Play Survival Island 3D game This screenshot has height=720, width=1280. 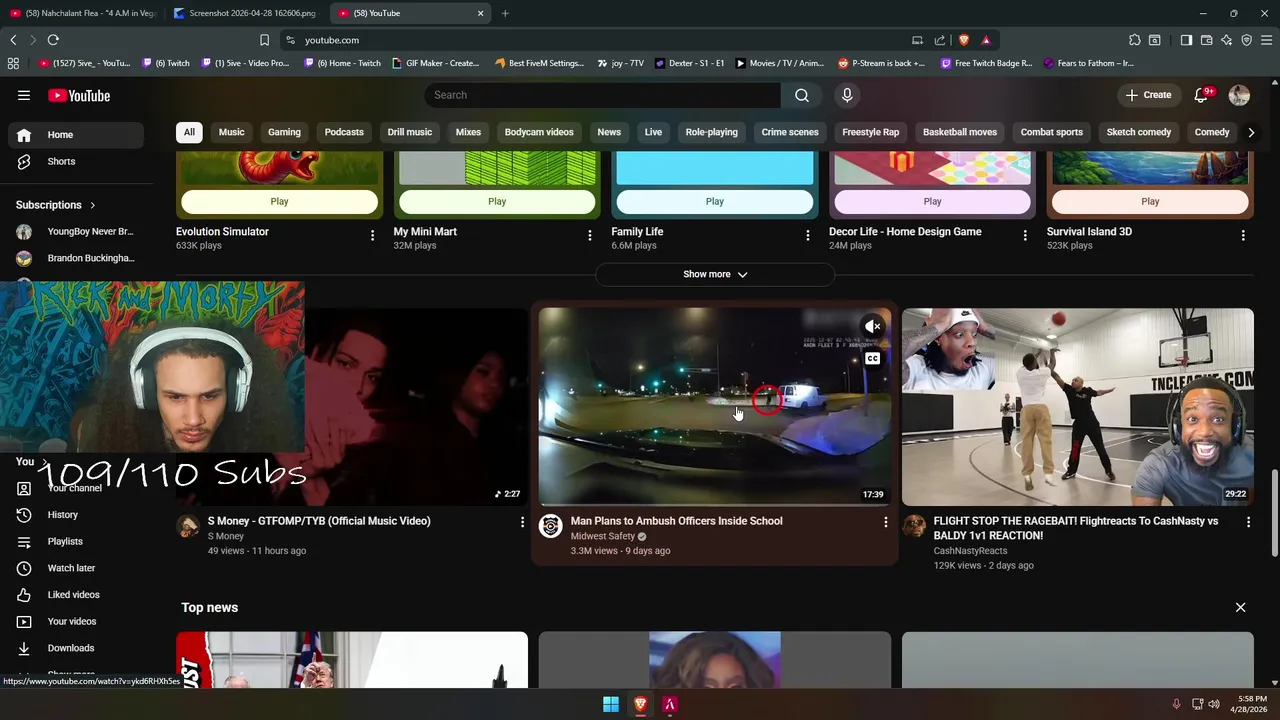tap(1150, 201)
